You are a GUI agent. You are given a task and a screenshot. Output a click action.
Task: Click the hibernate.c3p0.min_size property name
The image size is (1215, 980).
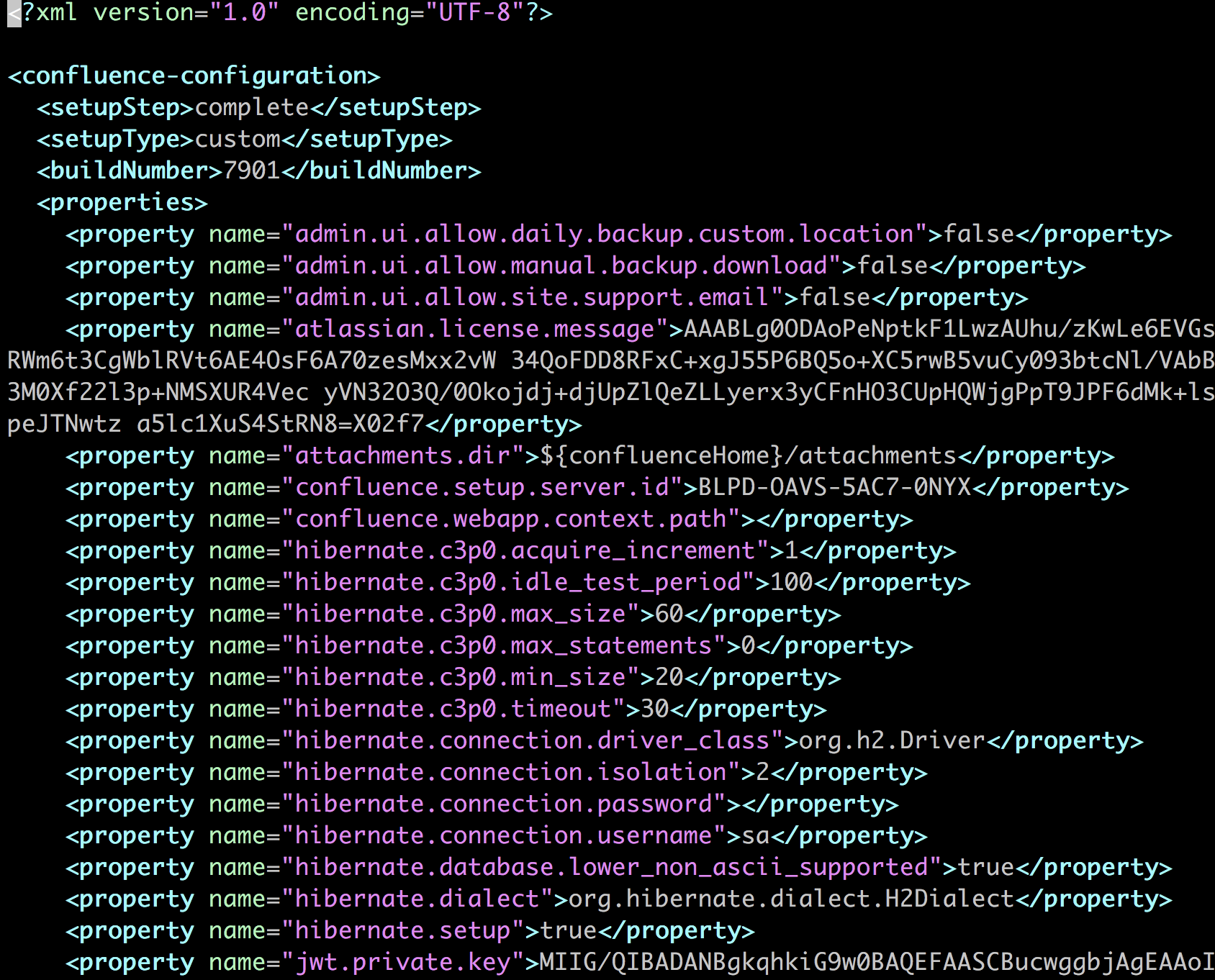pyautogui.click(x=460, y=677)
